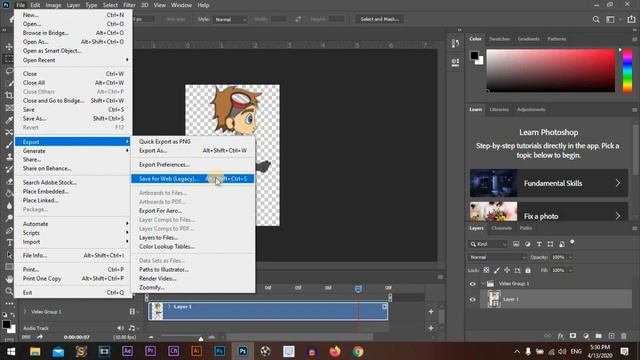
Task: Create a new layer icon
Action: [611, 336]
